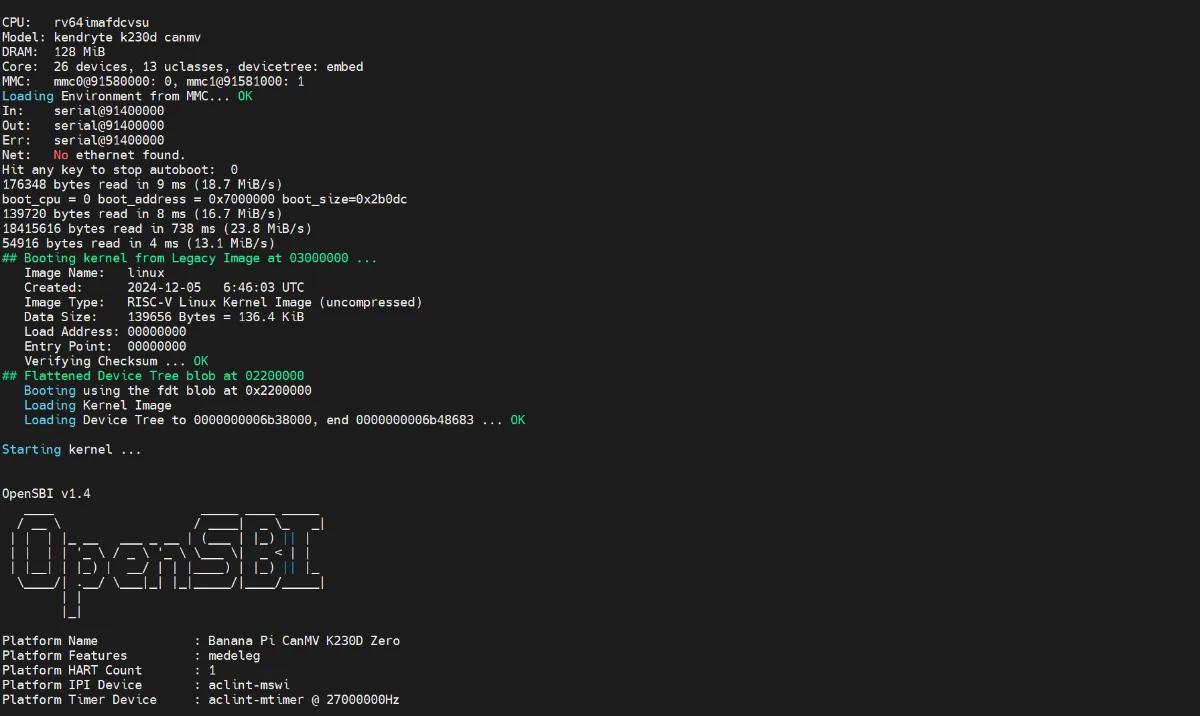This screenshot has width=1200, height=716.
Task: Click the 'Starting kernel ...' line
Action: [72, 449]
